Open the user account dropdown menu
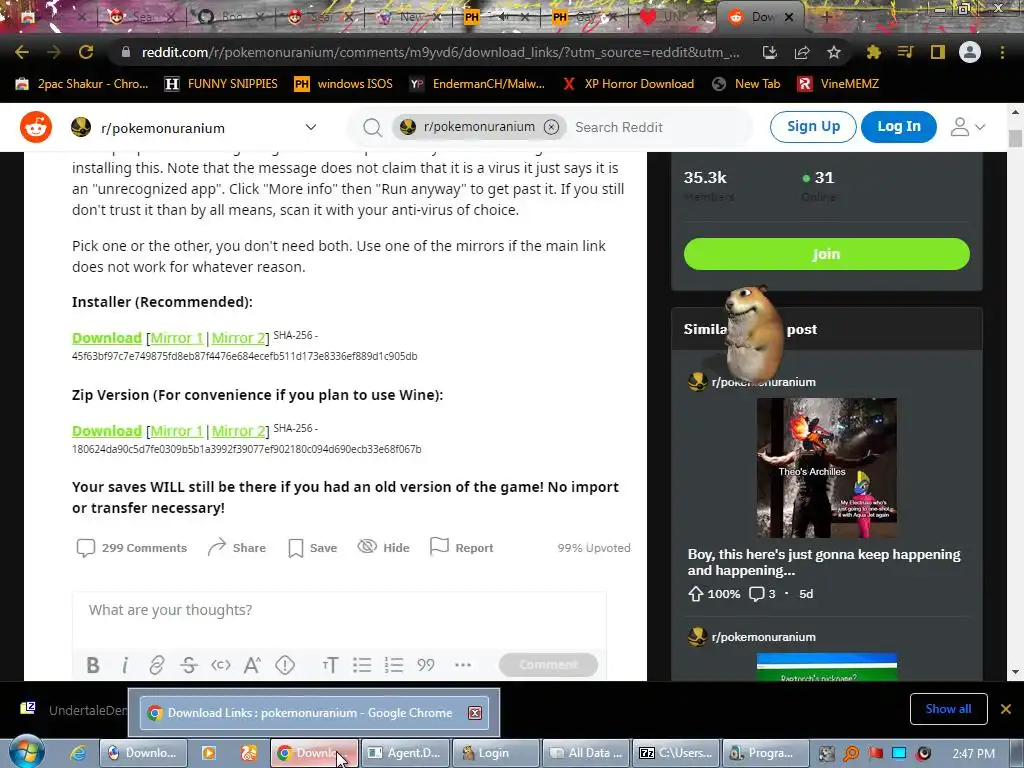The height and width of the screenshot is (768, 1024). 968,127
